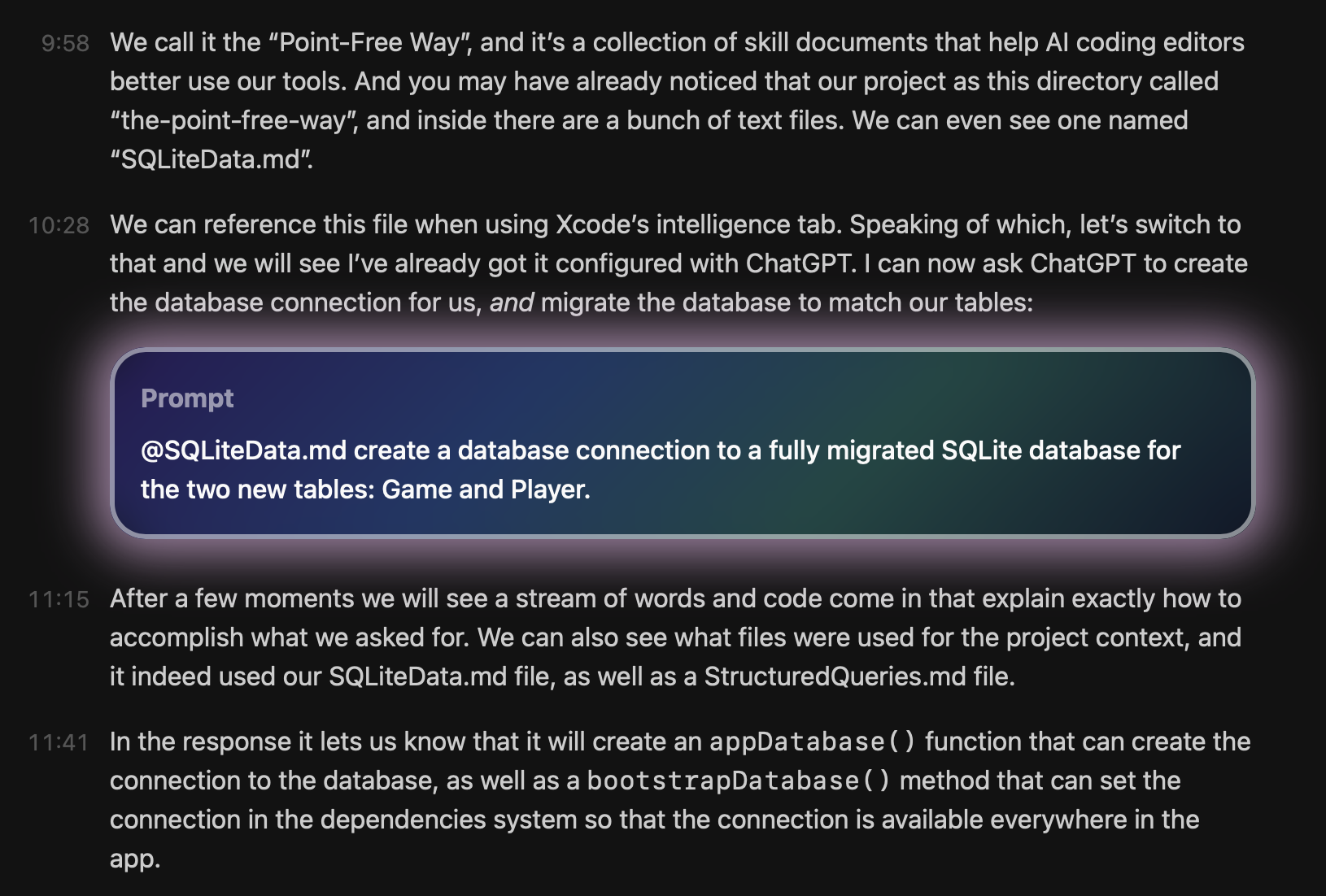Click the appDatabase() inline code
Viewport: 1326px width, 896px height.
812,742
